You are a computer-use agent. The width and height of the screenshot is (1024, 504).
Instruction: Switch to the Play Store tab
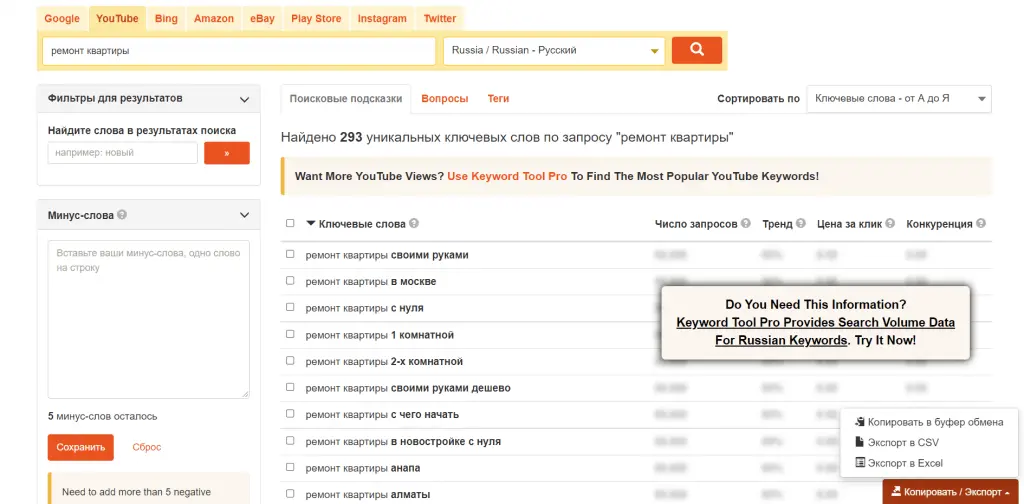tap(316, 18)
